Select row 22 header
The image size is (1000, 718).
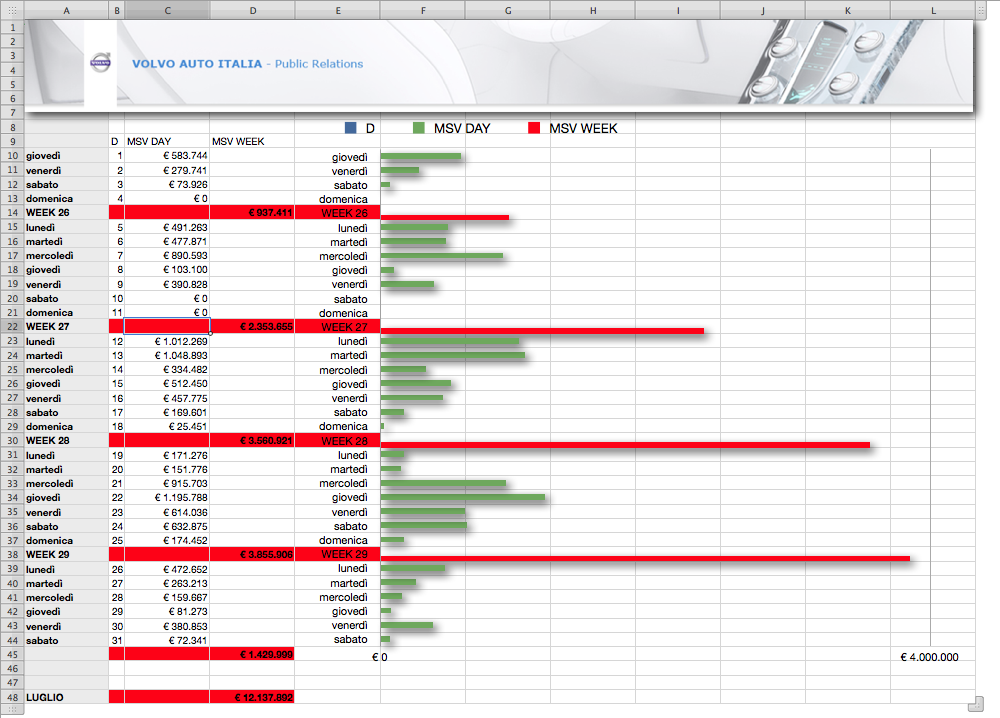tap(12, 327)
